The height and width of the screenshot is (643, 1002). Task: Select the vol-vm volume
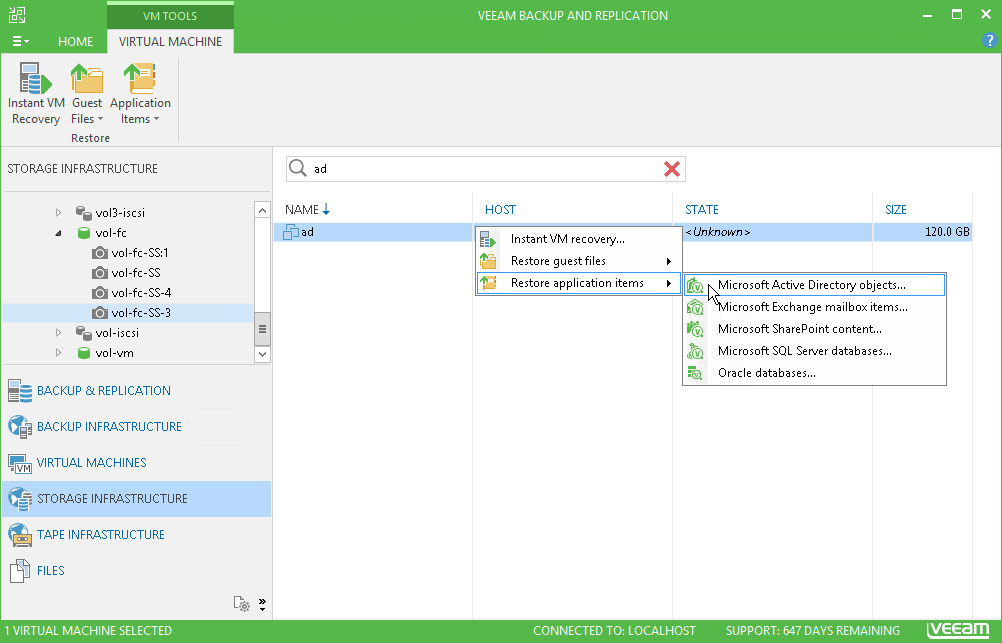click(x=114, y=353)
